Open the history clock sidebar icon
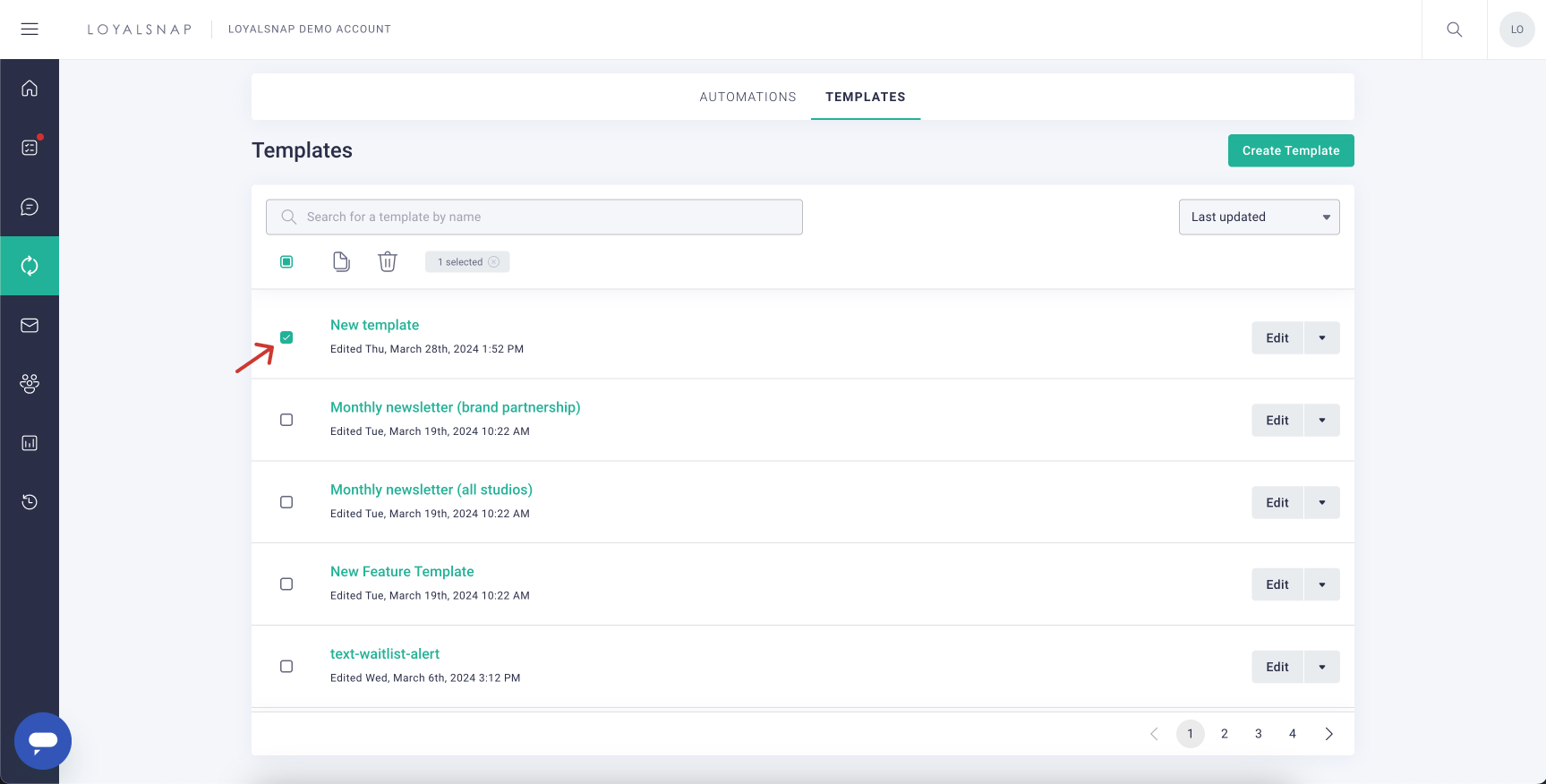The width and height of the screenshot is (1546, 784). tap(30, 502)
